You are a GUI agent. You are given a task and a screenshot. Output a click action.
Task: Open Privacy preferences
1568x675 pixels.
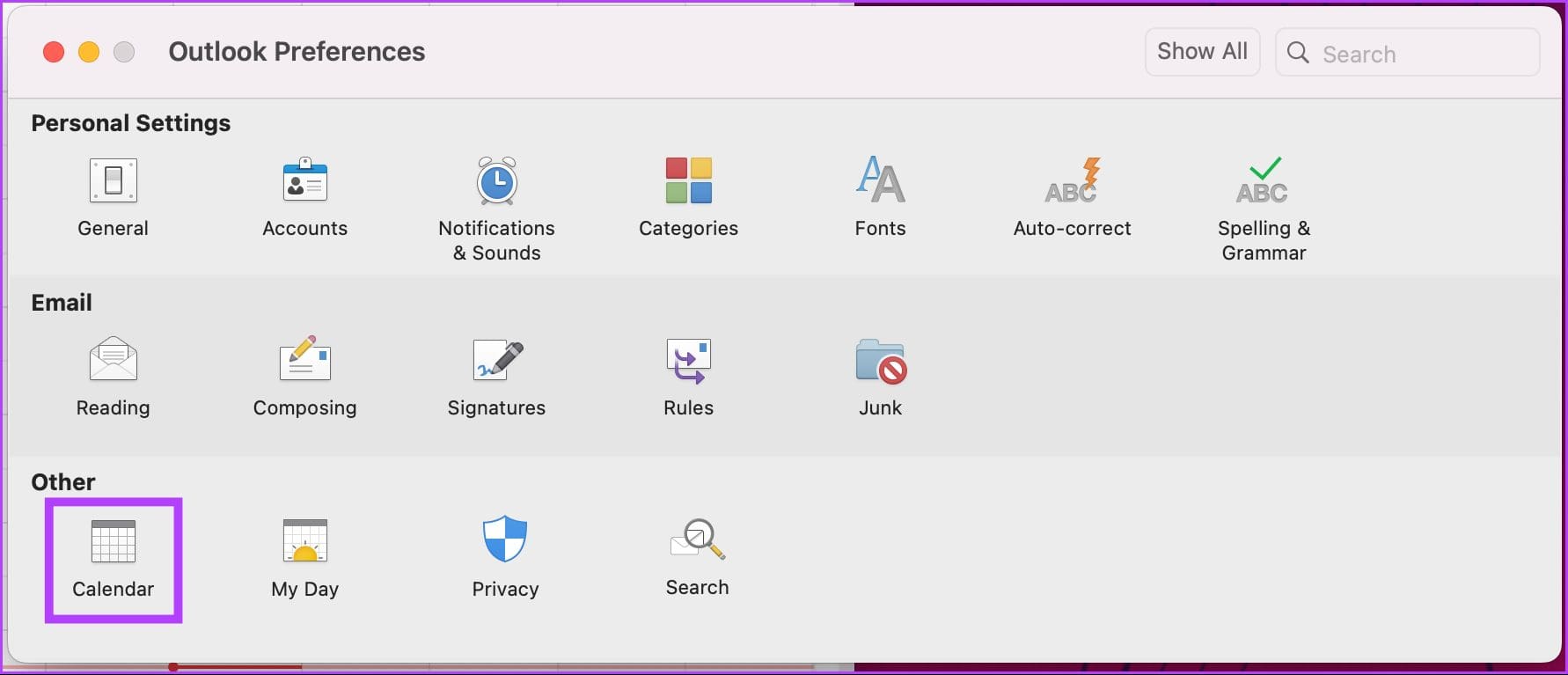point(505,559)
